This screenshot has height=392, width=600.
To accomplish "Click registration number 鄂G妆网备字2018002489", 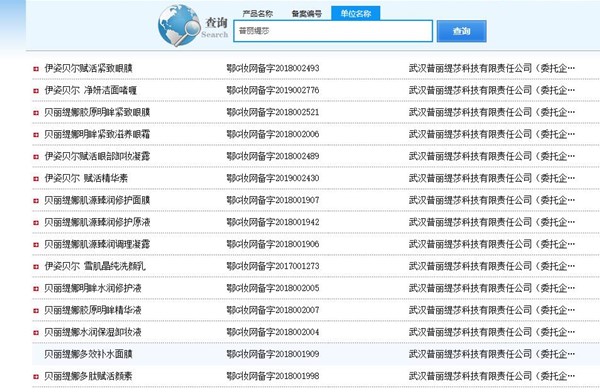I will click(273, 157).
